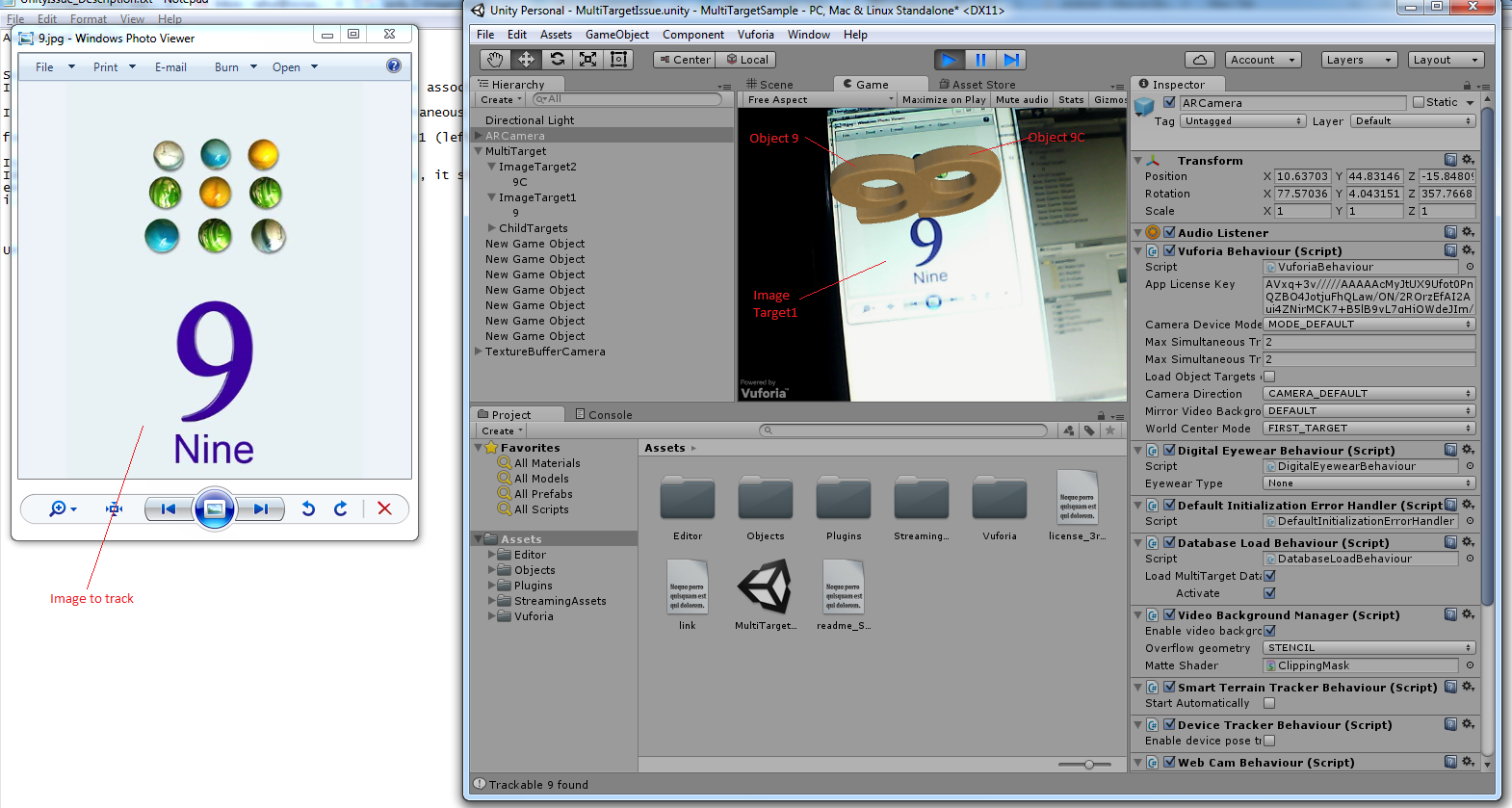Disable the Audio Listener component checkbox

coord(1169,232)
